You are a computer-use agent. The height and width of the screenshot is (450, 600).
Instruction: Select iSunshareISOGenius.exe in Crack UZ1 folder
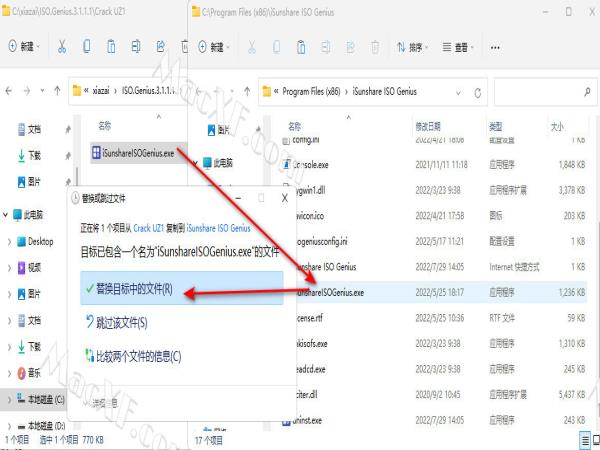pyautogui.click(x=138, y=153)
